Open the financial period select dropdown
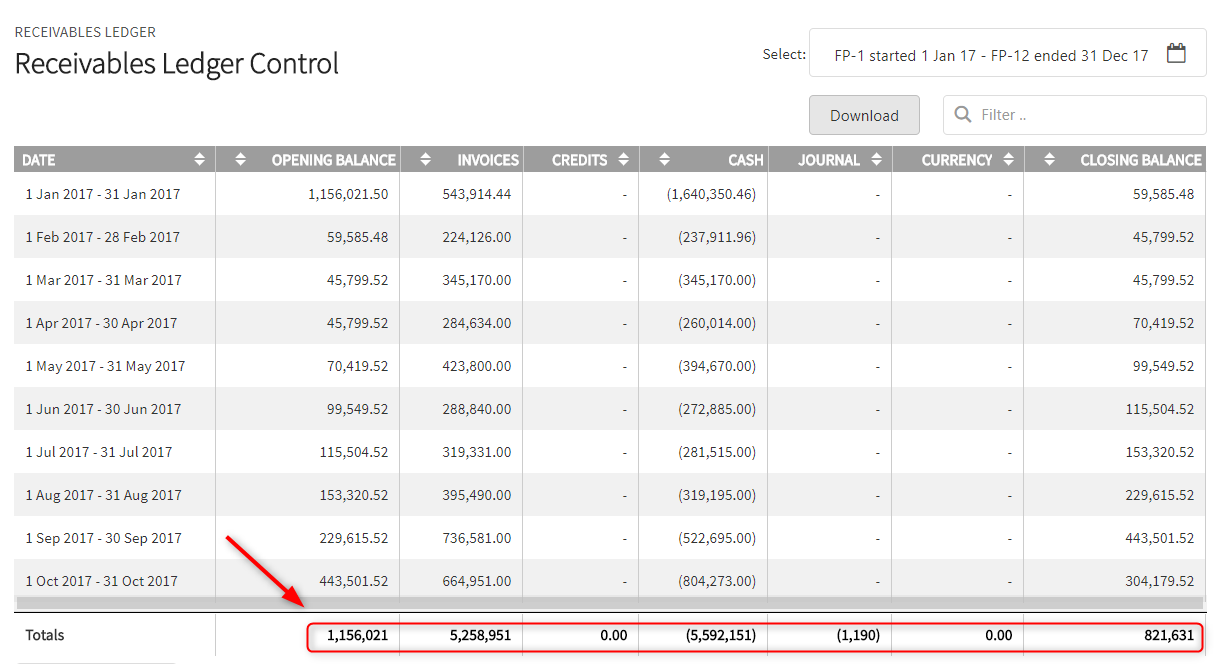The image size is (1216, 664). pyautogui.click(x=1007, y=55)
